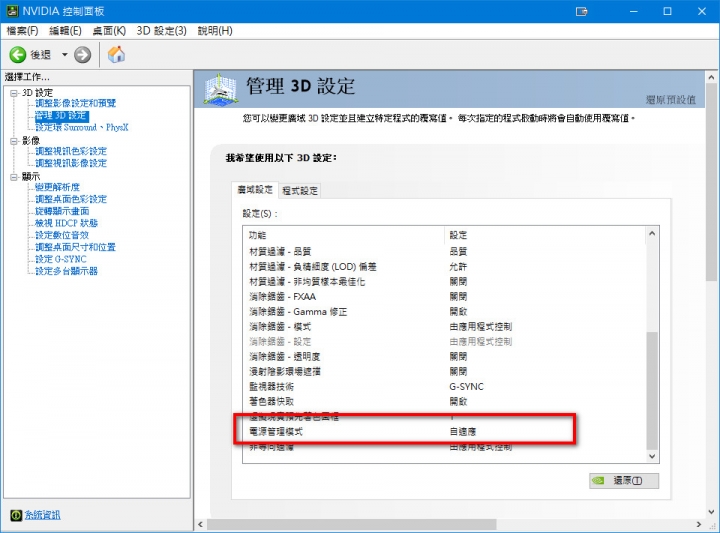Image resolution: width=720 pixels, height=533 pixels.
Task: Click horizontal scrollbar left arrow
Action: coord(200,524)
